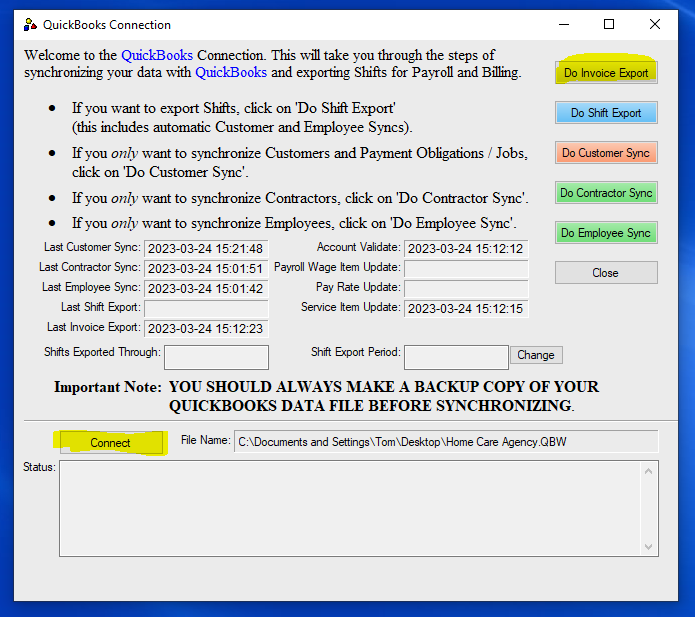Click the QuickBooks Connection title bar icon
The image size is (695, 617).
30,25
